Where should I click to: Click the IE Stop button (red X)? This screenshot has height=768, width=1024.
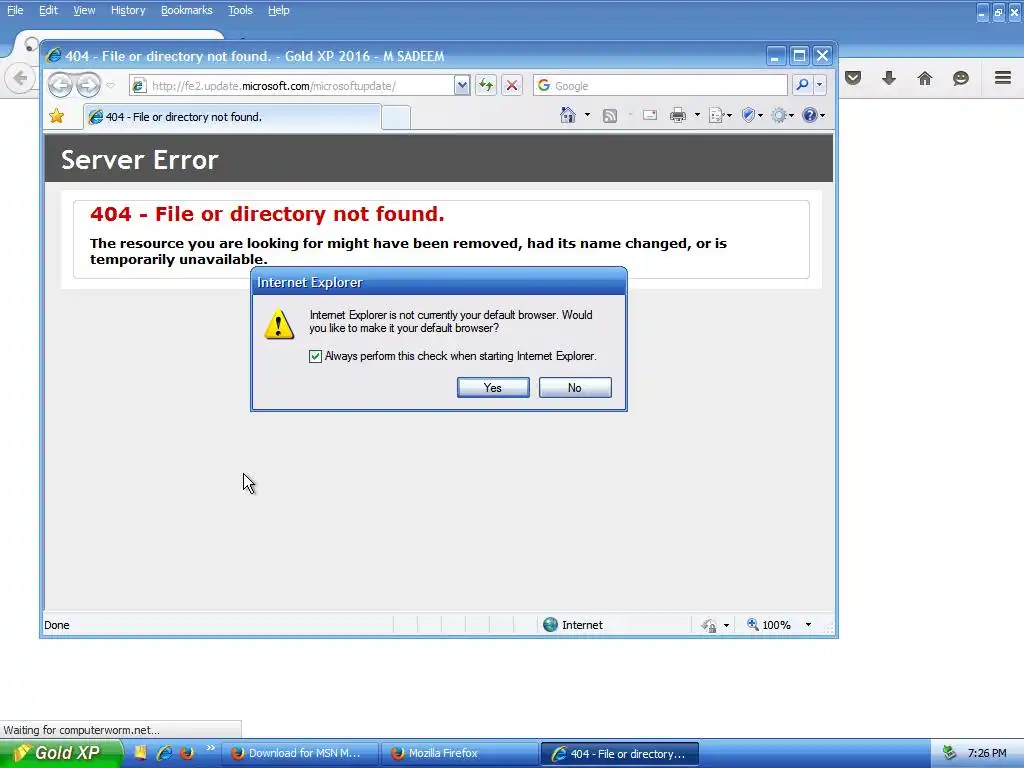512,86
